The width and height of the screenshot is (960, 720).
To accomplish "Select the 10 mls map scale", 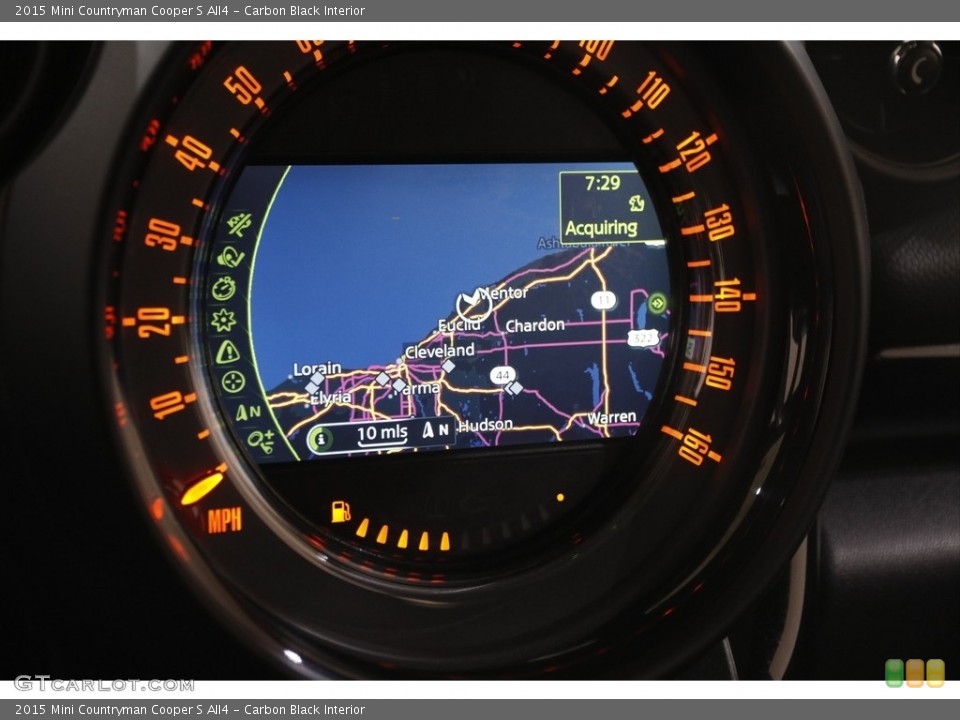I will (x=382, y=433).
